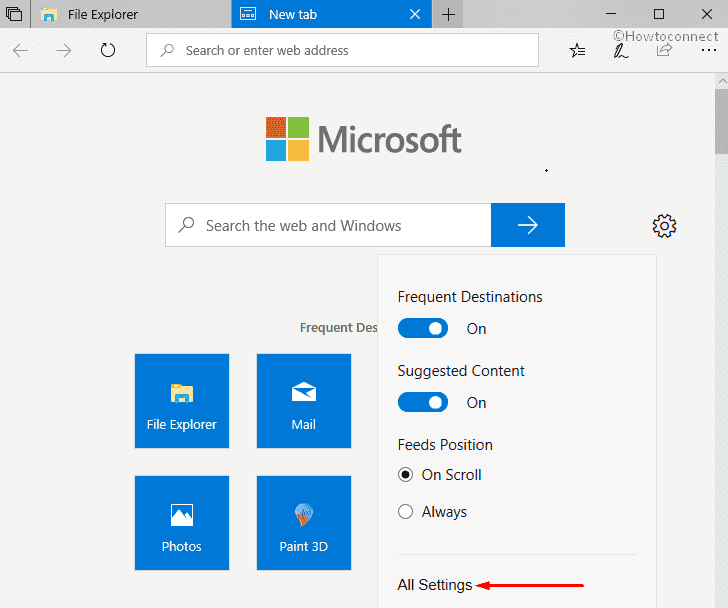Open All Settings link
728x608 pixels.
[x=435, y=585]
